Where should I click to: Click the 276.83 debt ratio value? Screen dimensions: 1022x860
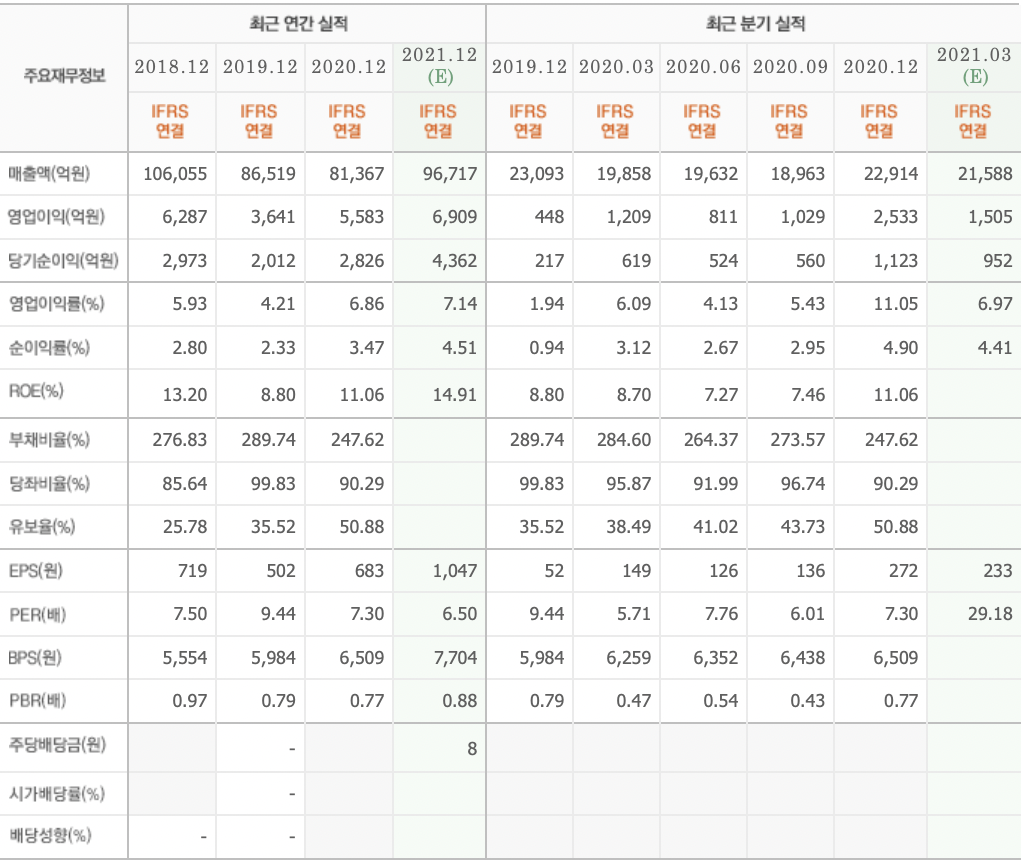(180, 440)
